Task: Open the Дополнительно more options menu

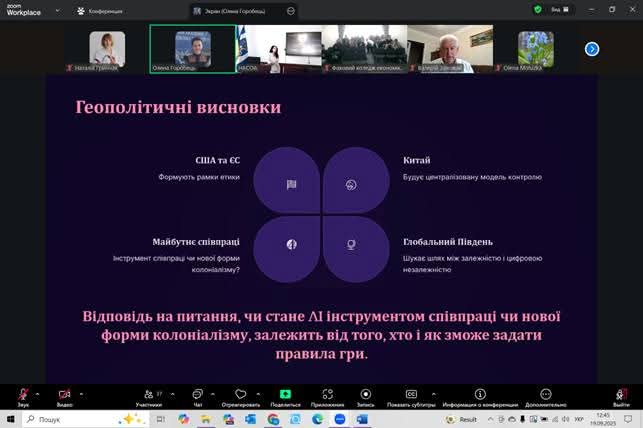Action: coord(545,395)
